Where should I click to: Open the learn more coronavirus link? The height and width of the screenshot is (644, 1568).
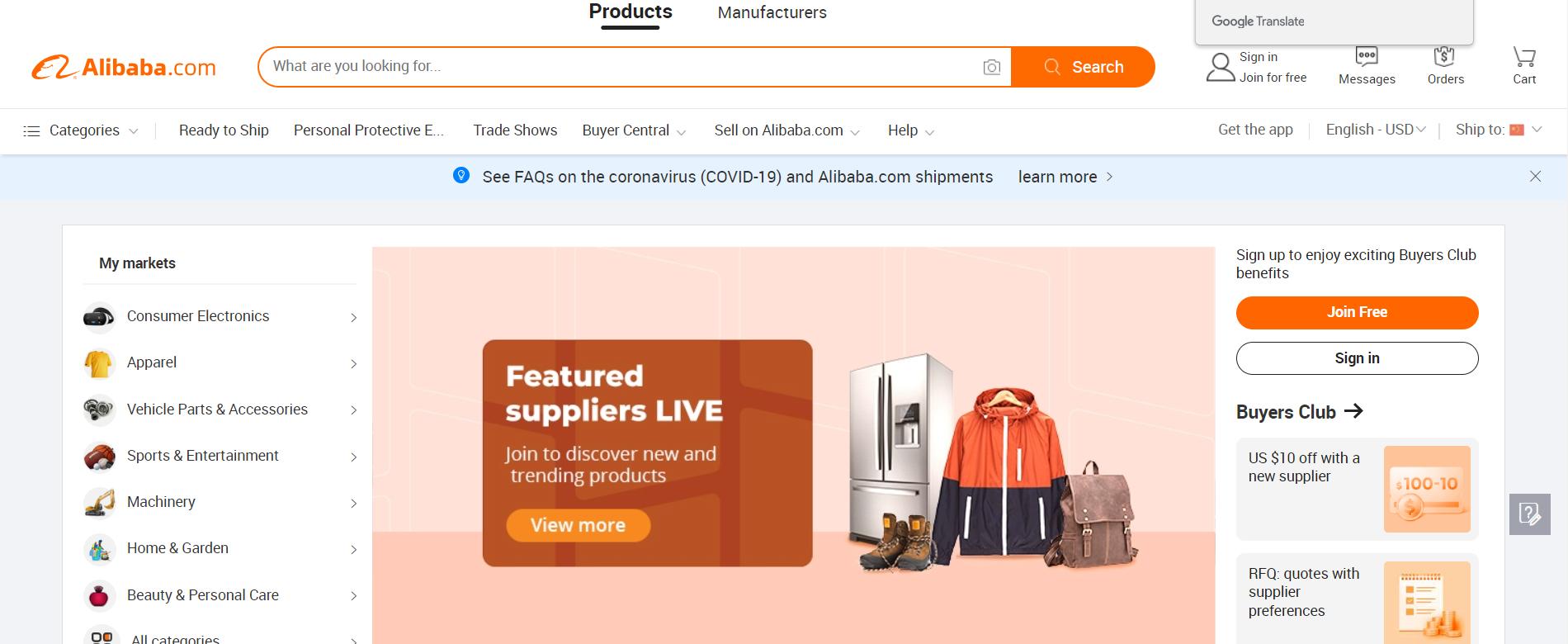[1065, 177]
